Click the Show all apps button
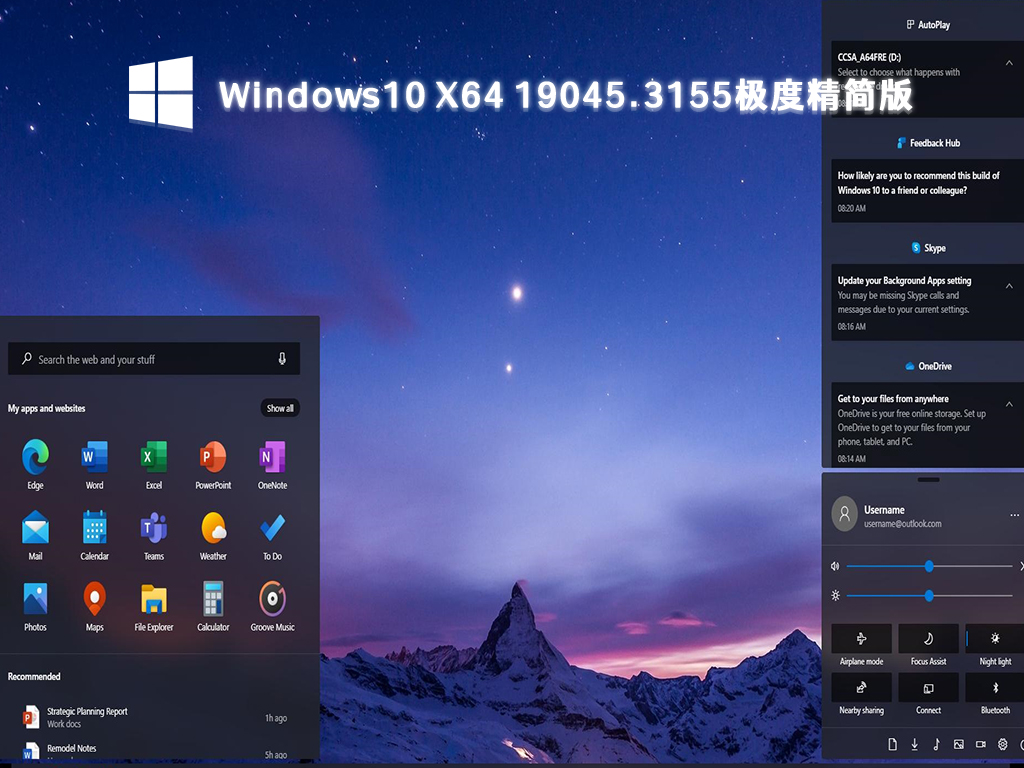The width and height of the screenshot is (1024, 768). coord(280,408)
